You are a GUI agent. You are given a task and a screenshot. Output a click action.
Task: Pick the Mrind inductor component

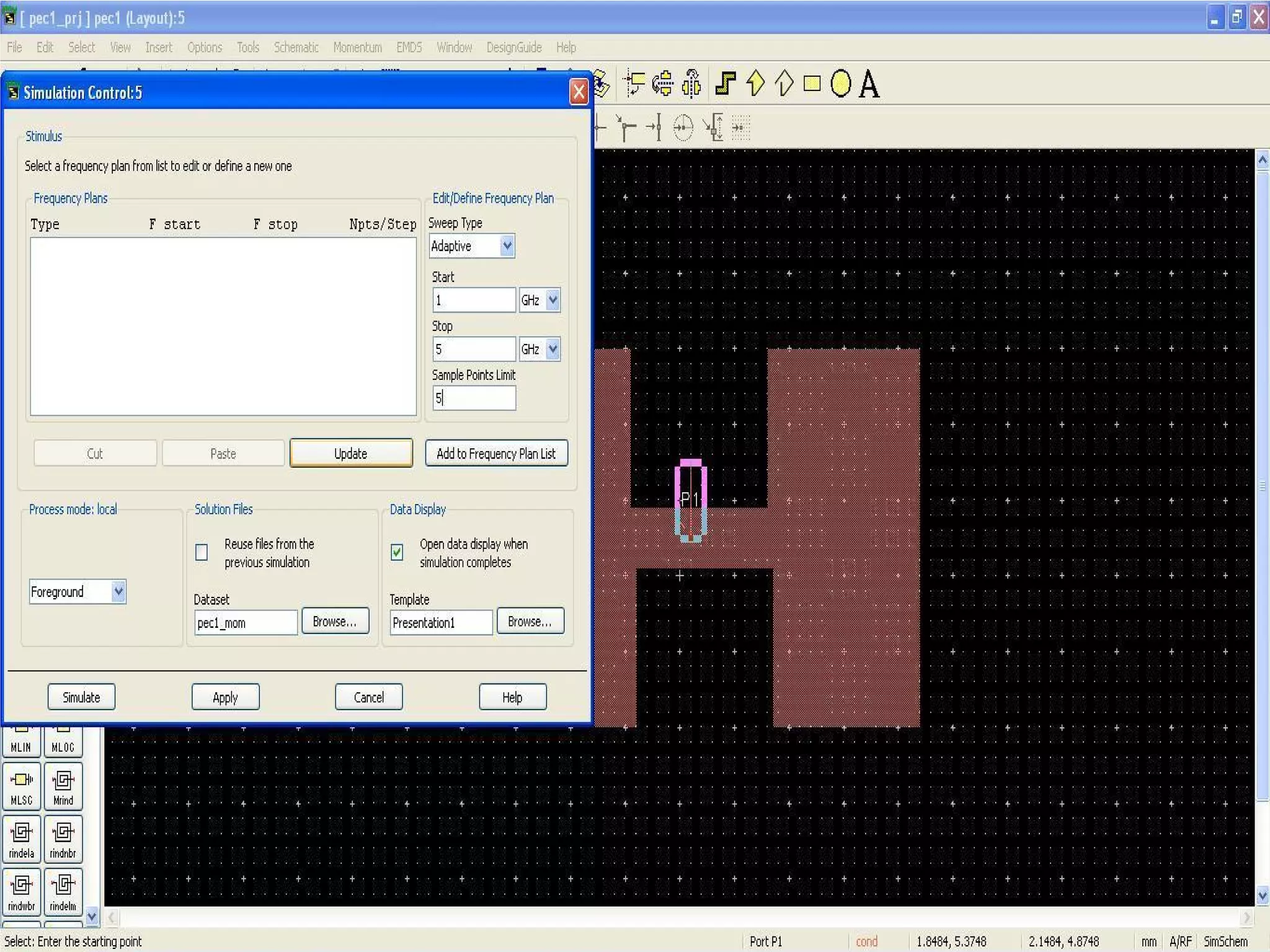click(x=63, y=787)
